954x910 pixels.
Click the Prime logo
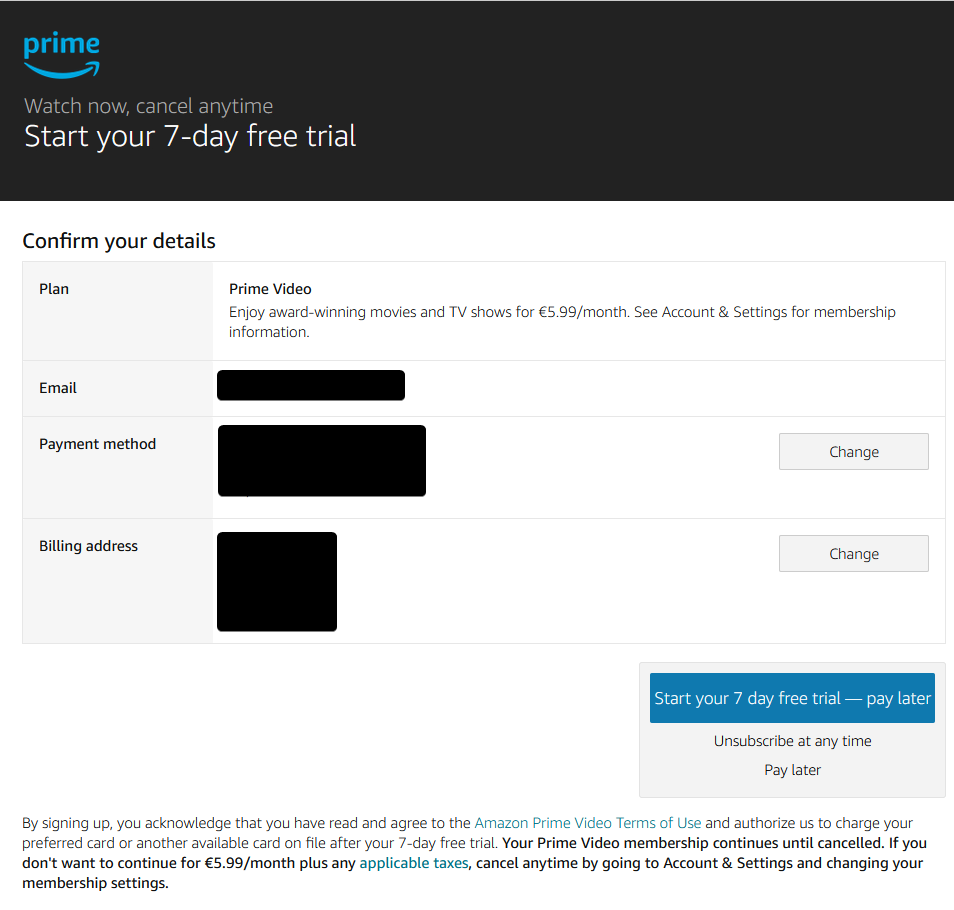coord(61,55)
